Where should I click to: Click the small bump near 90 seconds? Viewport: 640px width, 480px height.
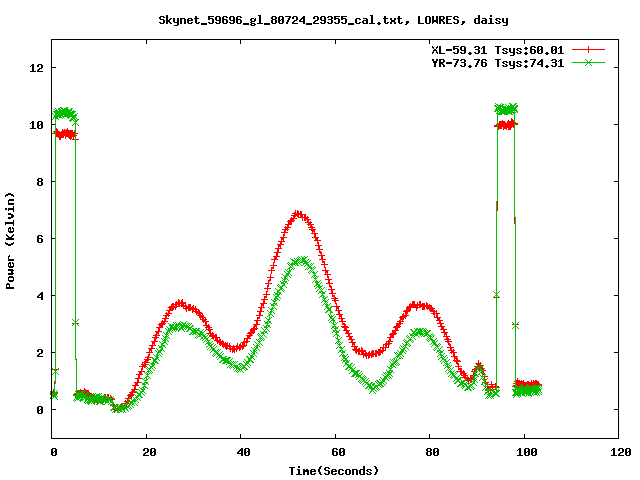[x=478, y=367]
